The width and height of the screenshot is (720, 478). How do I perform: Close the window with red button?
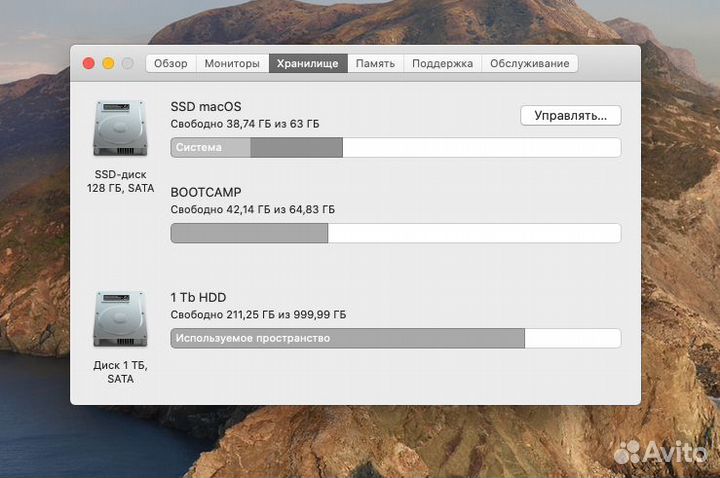(88, 63)
